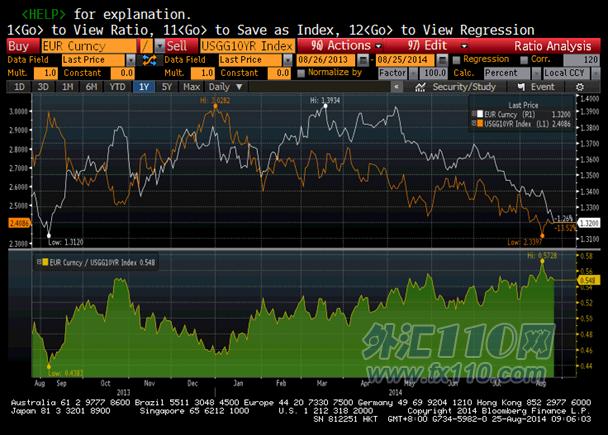Click the normalize factor 100.0 field
This screenshot has width=608, height=435.
434,73
